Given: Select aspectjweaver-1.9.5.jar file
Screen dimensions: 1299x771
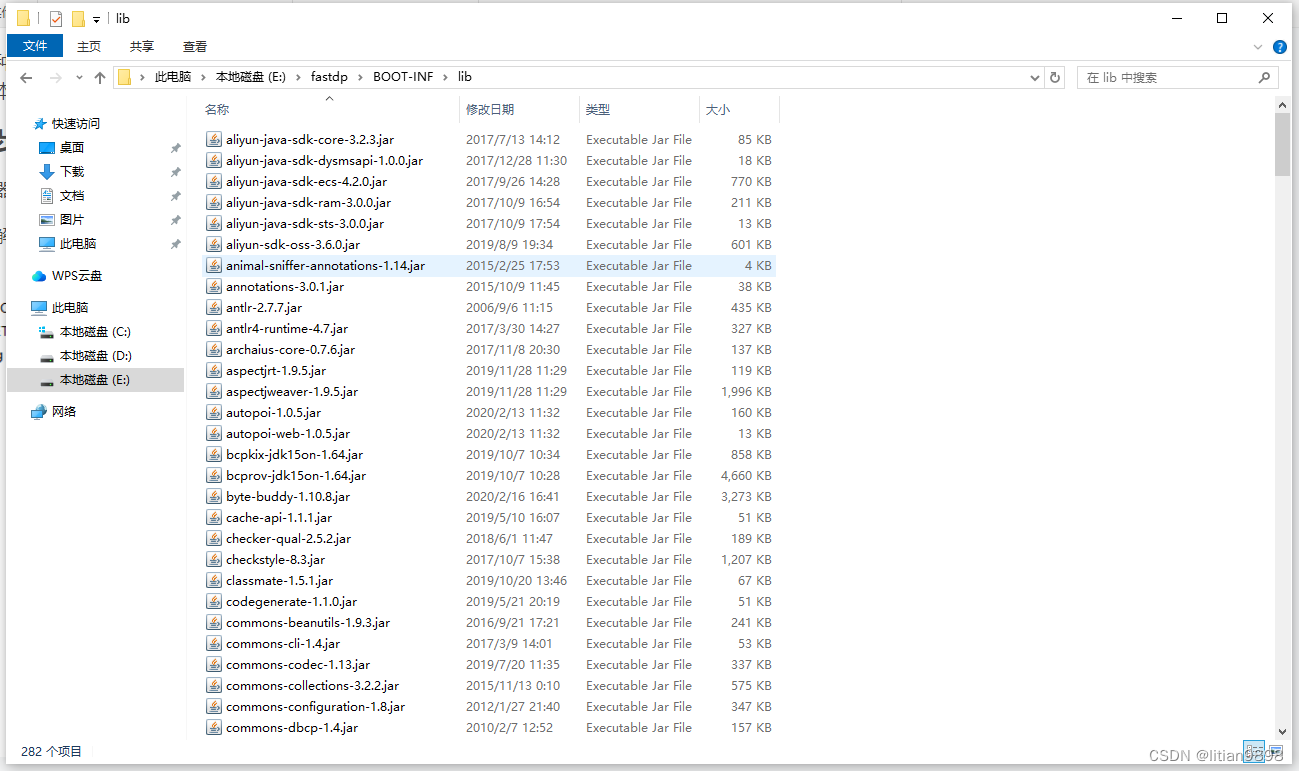Looking at the screenshot, I should pos(488,392).
